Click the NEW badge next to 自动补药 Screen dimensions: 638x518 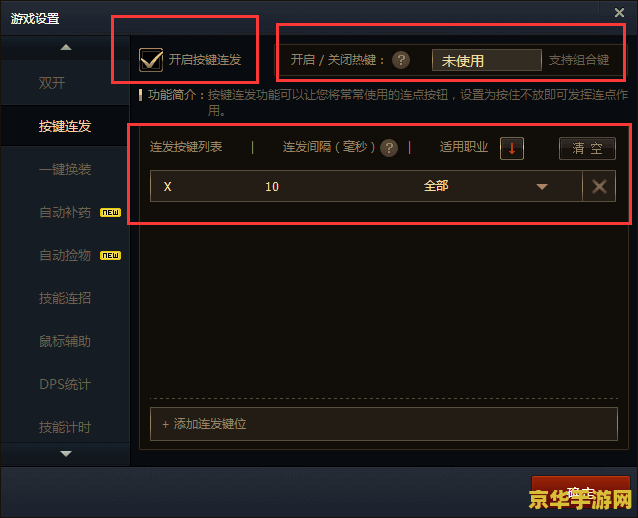pos(110,212)
